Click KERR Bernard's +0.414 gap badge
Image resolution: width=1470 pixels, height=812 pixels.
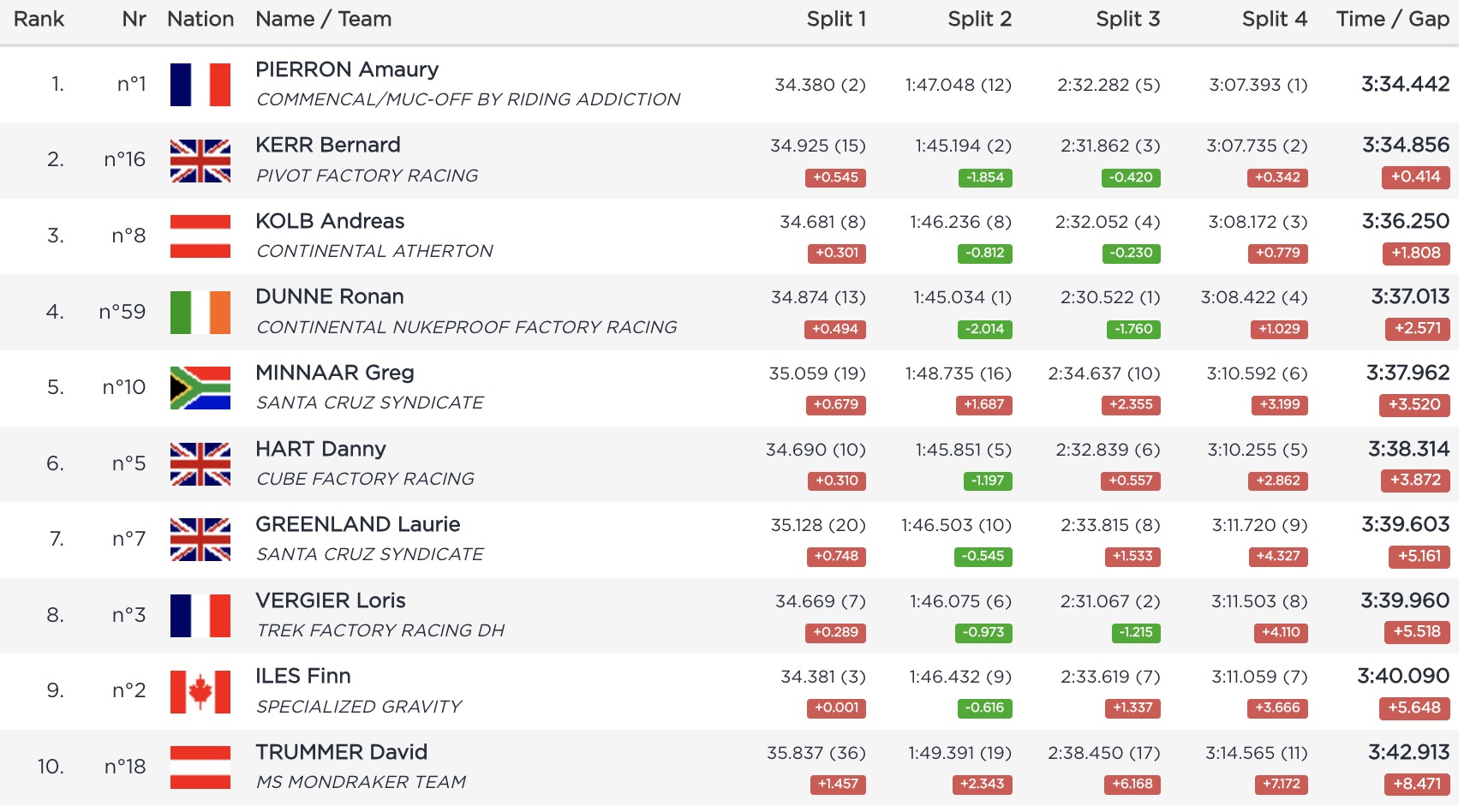pos(1415,177)
